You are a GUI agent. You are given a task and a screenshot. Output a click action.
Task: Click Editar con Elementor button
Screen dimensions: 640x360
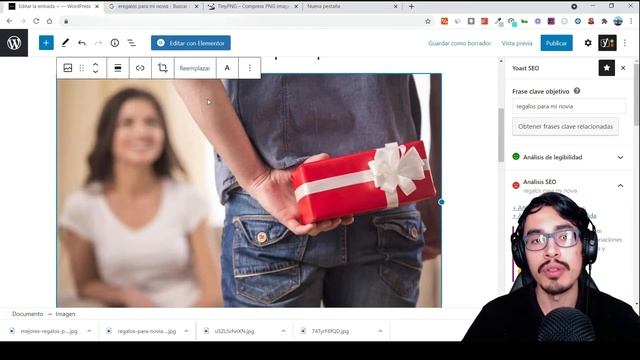(x=191, y=43)
